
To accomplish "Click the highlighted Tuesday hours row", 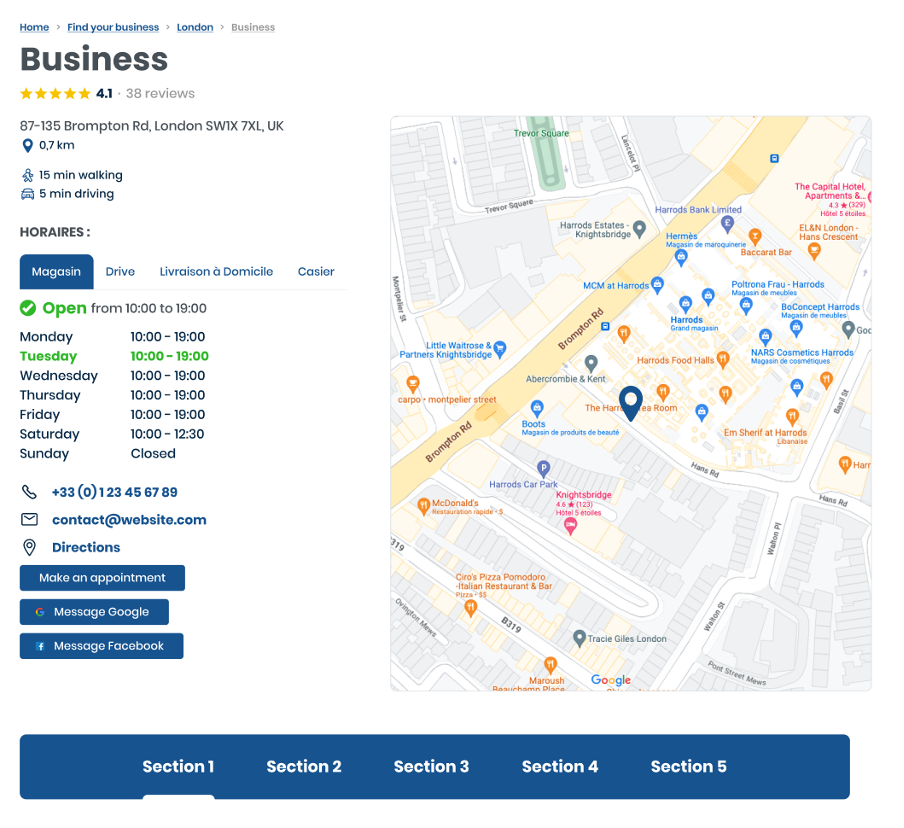I will pyautogui.click(x=114, y=356).
